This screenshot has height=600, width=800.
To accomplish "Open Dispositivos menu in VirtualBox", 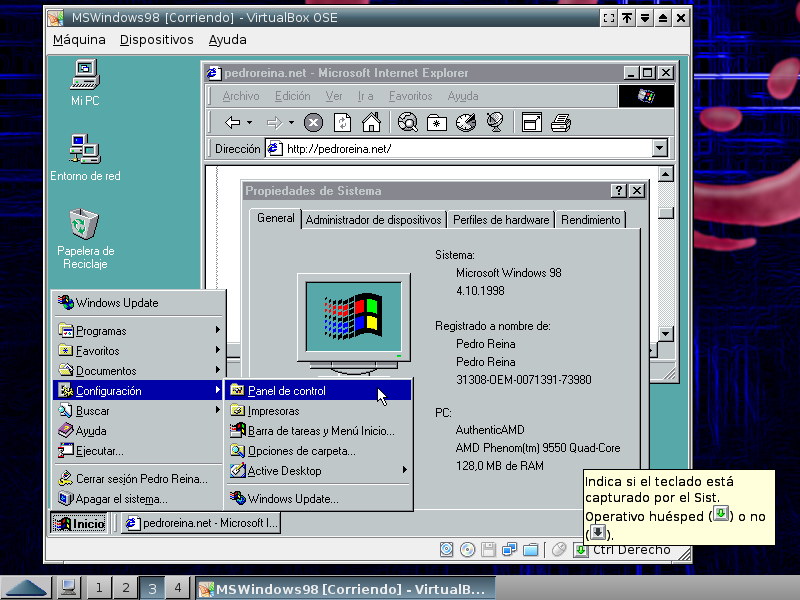I will 156,40.
